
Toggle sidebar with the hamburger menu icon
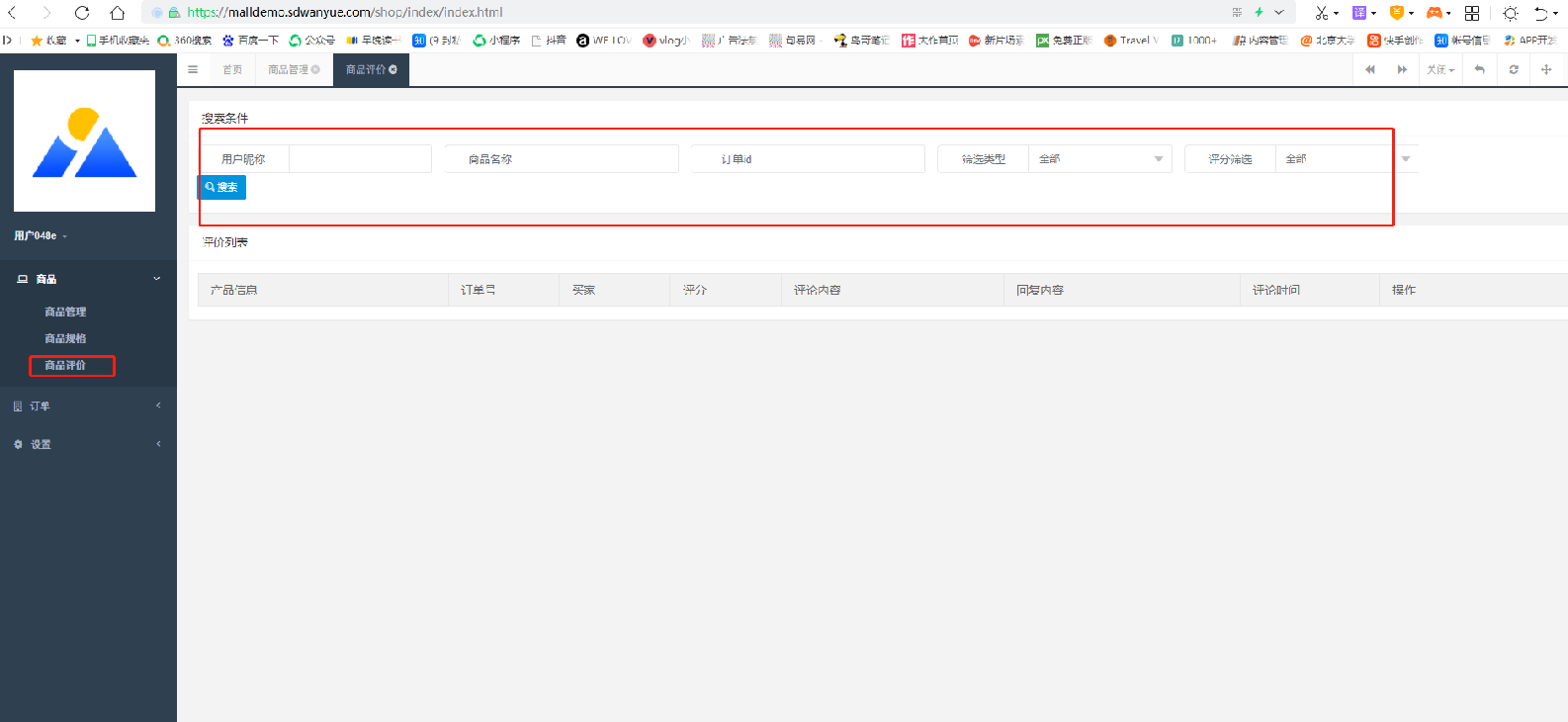[193, 69]
